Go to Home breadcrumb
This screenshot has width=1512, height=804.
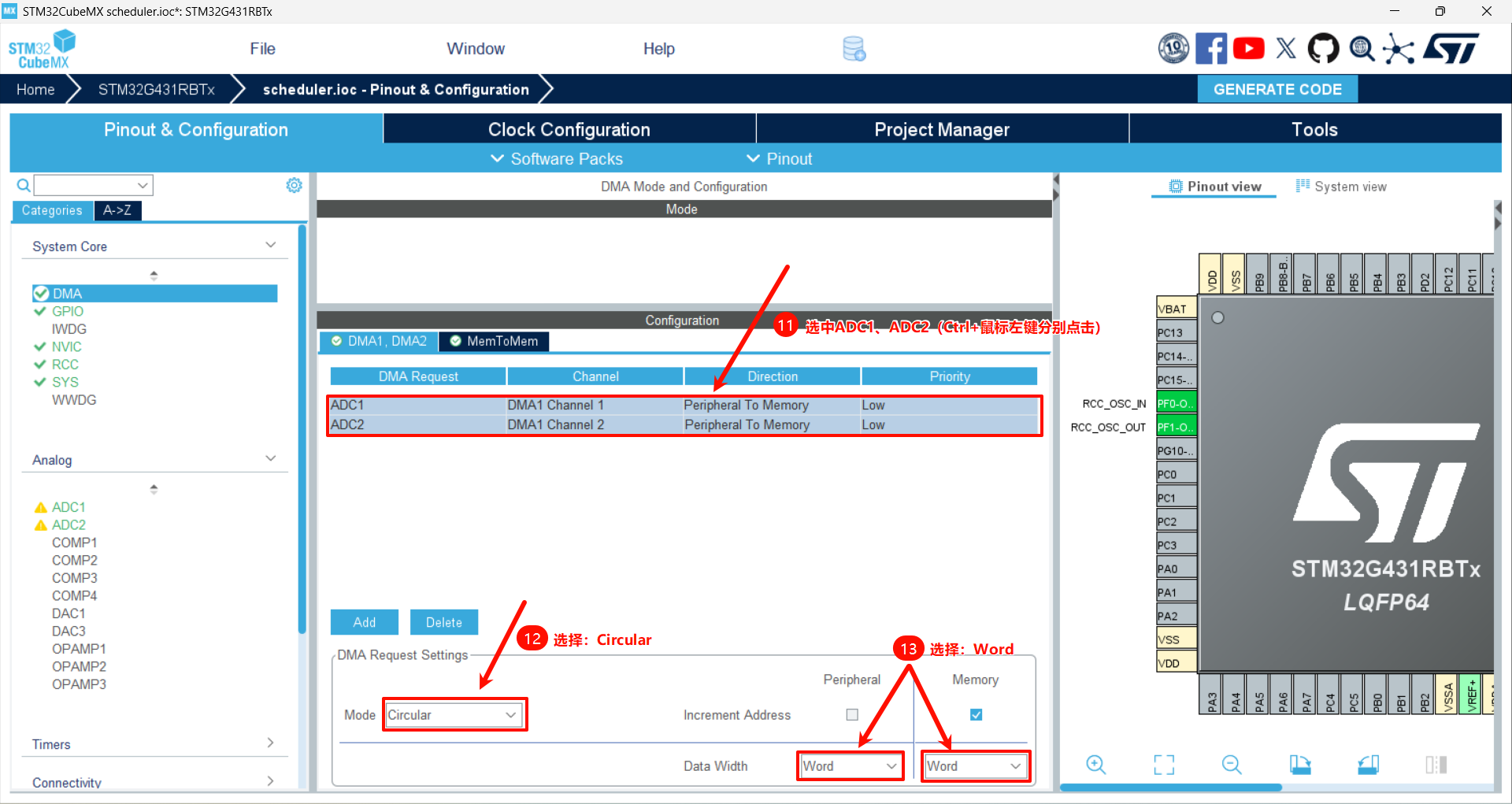click(x=35, y=89)
